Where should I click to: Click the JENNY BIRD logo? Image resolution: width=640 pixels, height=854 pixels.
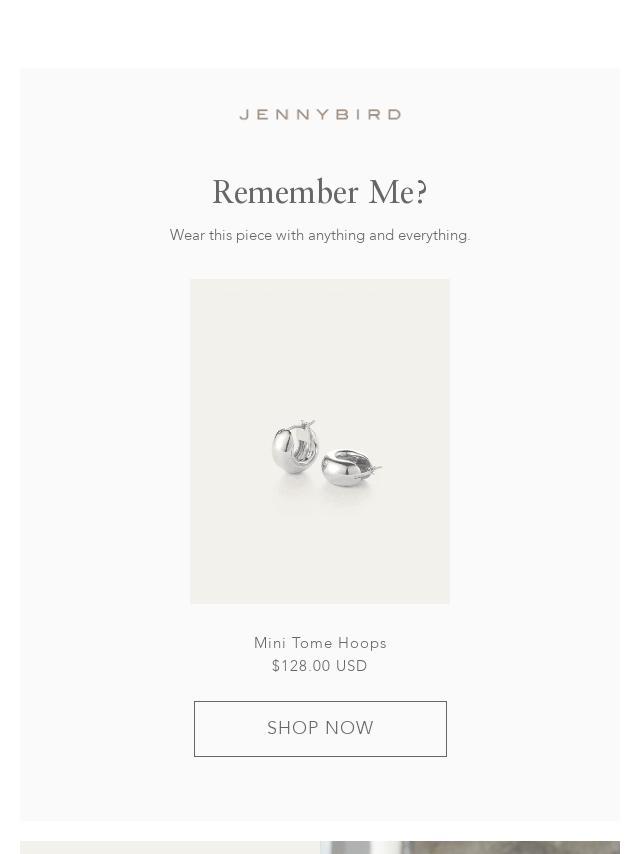pyautogui.click(x=320, y=114)
